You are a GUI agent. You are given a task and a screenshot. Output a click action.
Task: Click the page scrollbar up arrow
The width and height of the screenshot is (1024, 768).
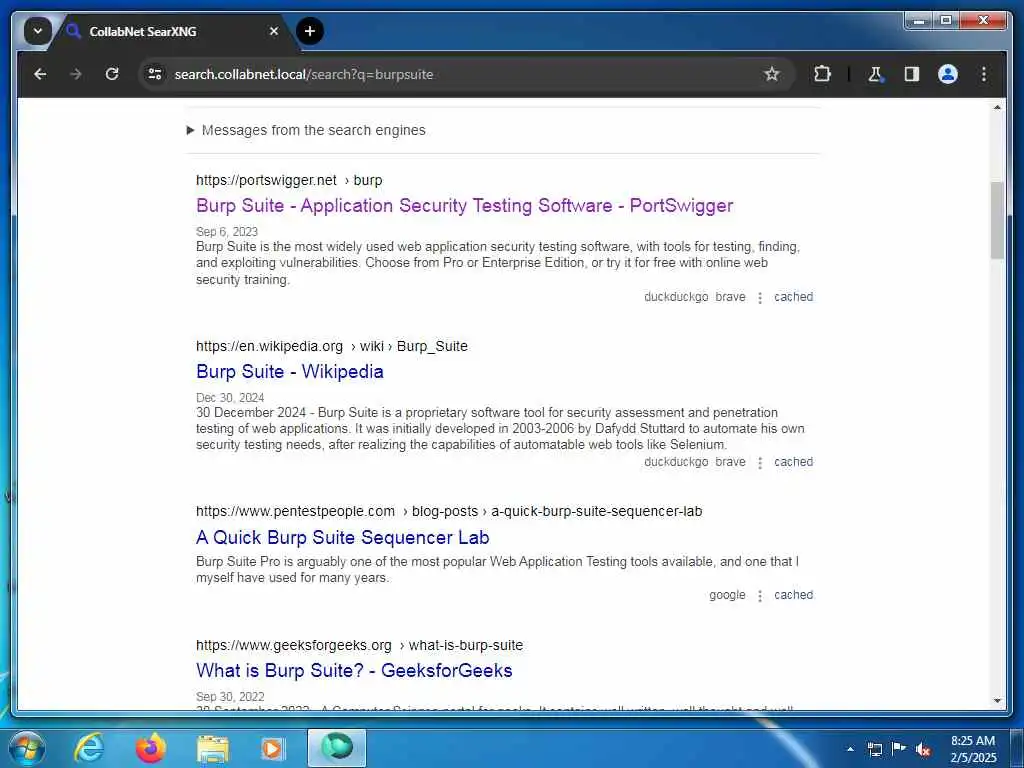click(x=997, y=106)
